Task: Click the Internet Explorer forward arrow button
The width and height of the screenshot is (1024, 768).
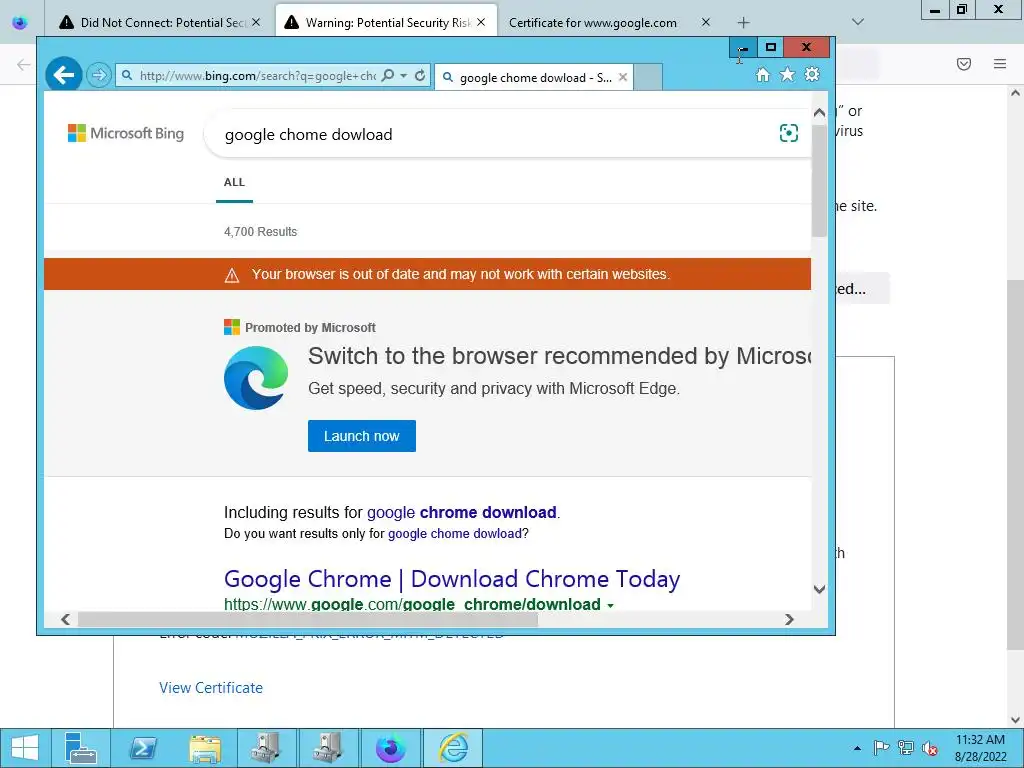Action: [99, 75]
